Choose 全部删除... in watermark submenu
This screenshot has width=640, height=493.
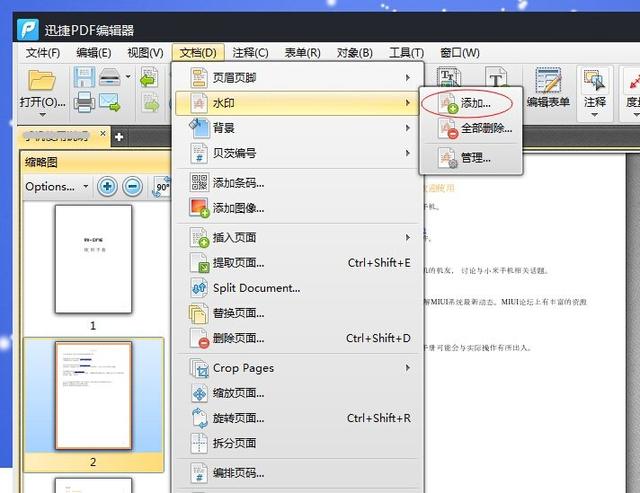pyautogui.click(x=471, y=129)
